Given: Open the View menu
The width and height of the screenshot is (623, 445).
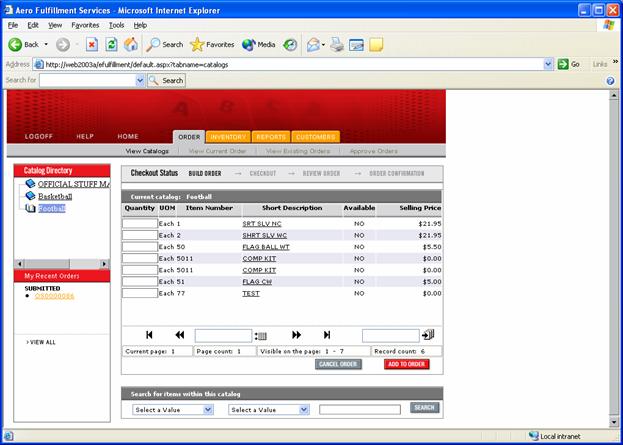Looking at the screenshot, I should (55, 25).
